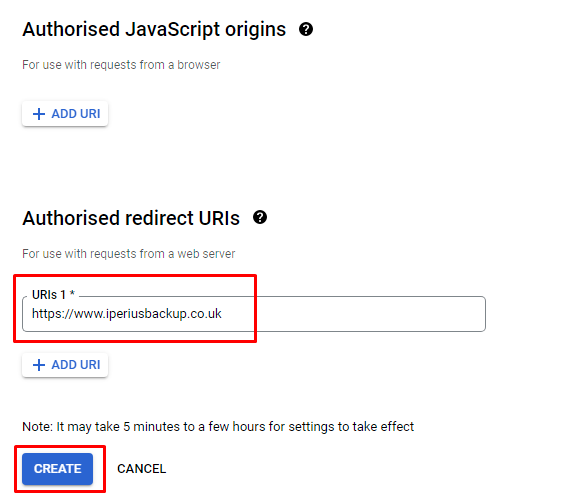Click plus icon under JavaScript origins section
584x499 pixels.
point(39,114)
